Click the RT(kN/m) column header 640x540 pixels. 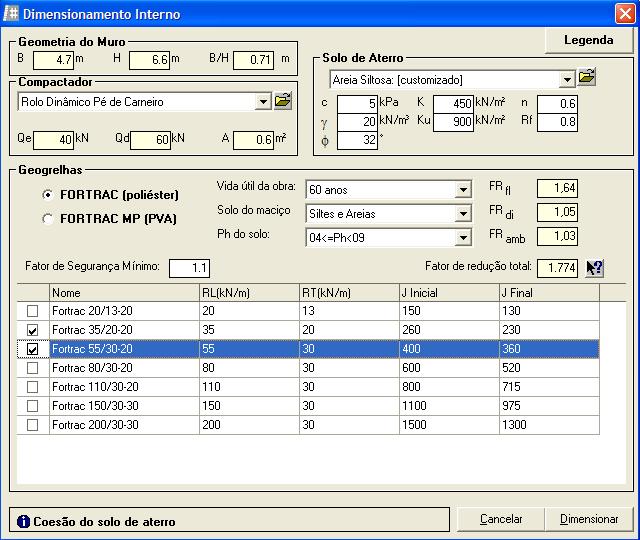[349, 293]
